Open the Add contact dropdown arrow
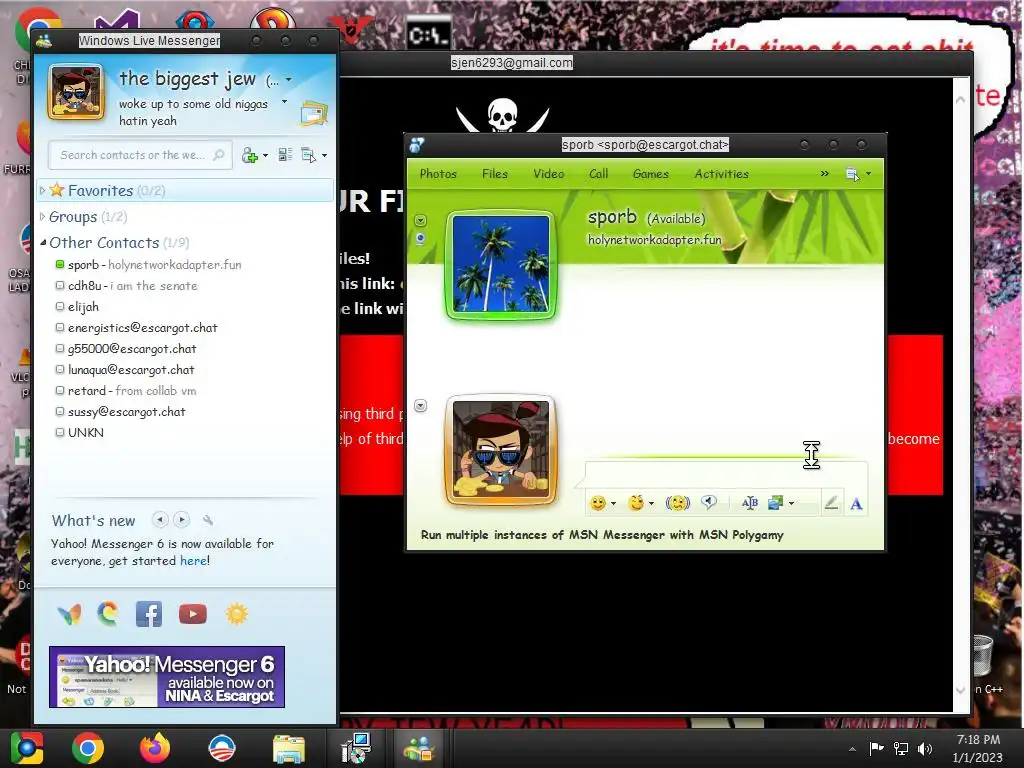The image size is (1024, 768). point(265,155)
